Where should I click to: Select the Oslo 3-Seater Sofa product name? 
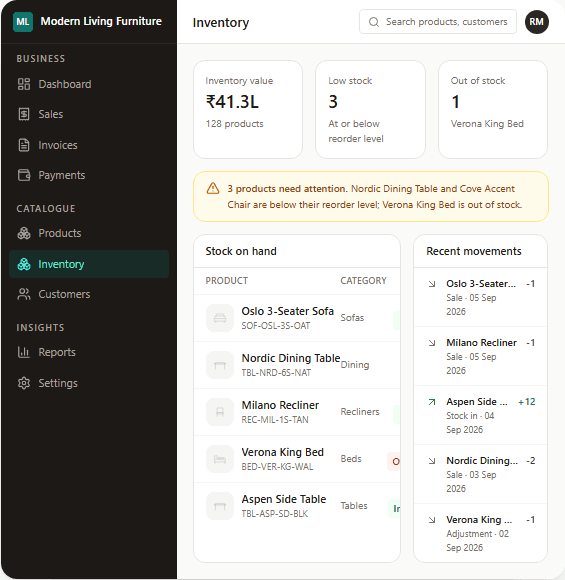click(x=287, y=311)
